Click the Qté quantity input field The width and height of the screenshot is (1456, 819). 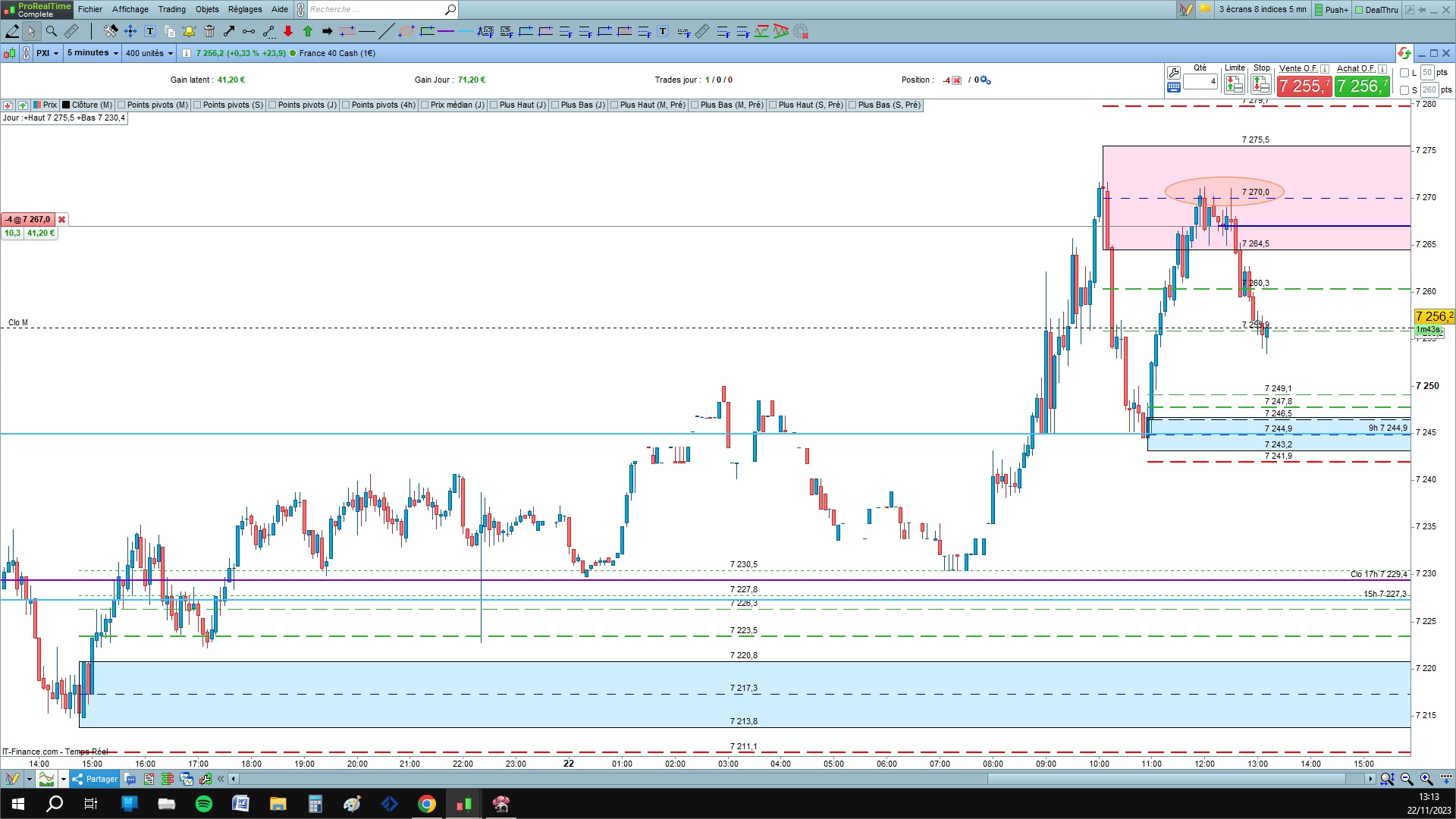(x=1200, y=81)
